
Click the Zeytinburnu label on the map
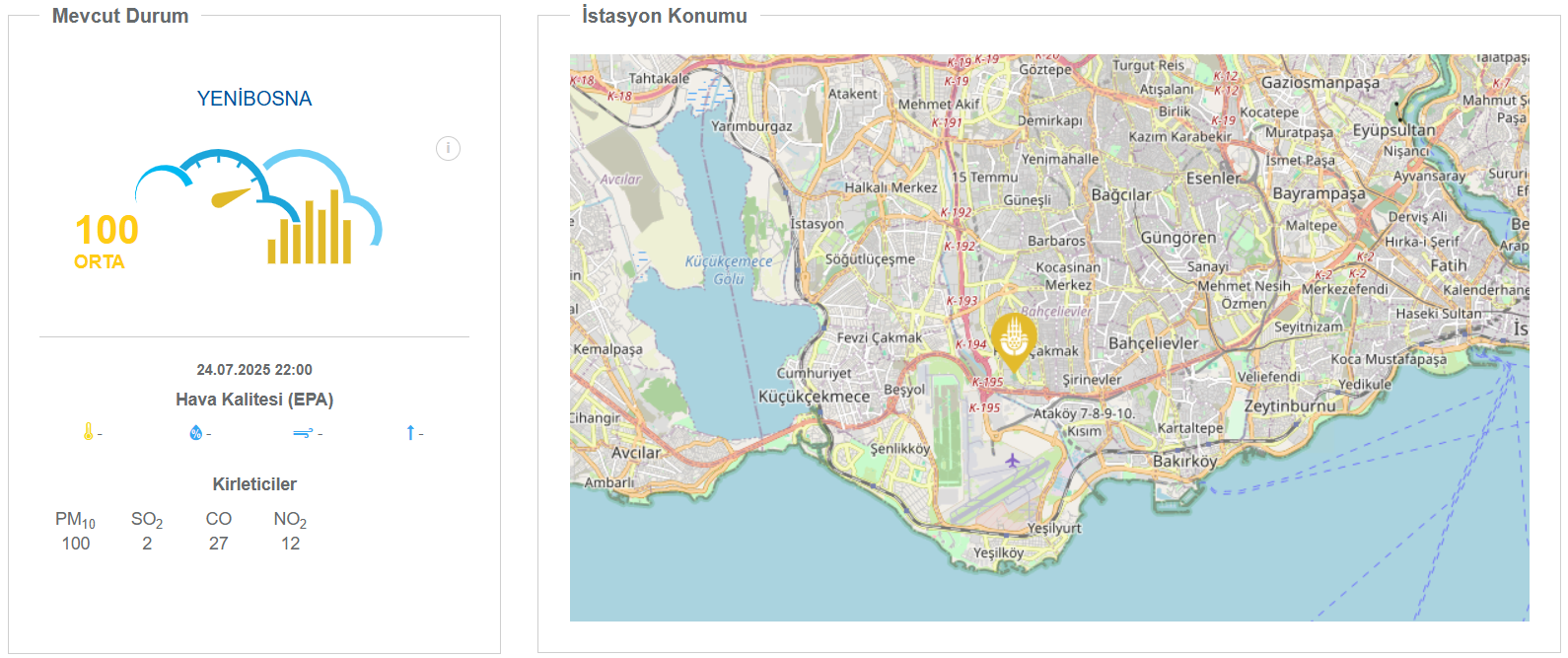[x=1290, y=405]
